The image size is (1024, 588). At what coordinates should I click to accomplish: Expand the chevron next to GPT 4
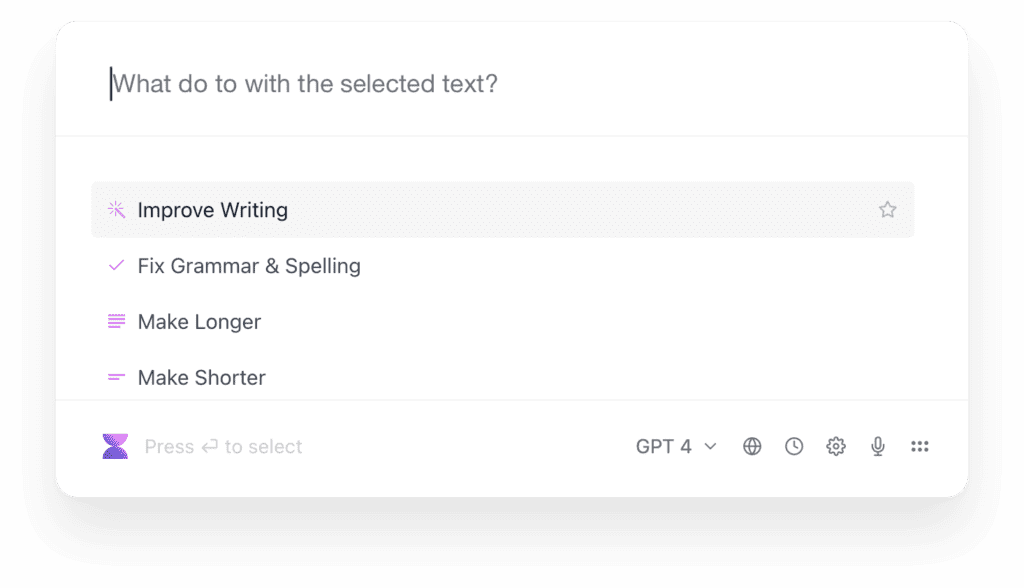[x=711, y=447]
